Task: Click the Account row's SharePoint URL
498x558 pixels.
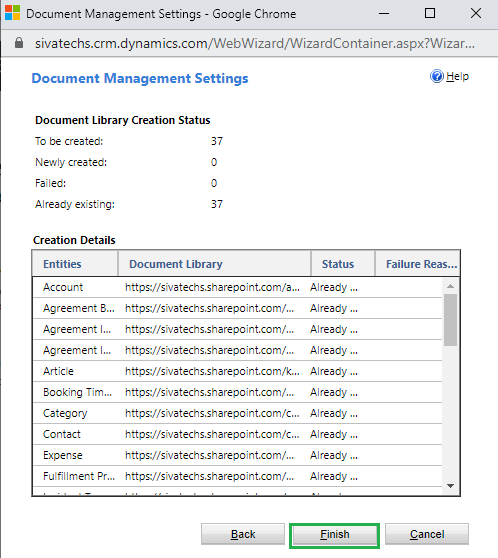Action: 212,287
